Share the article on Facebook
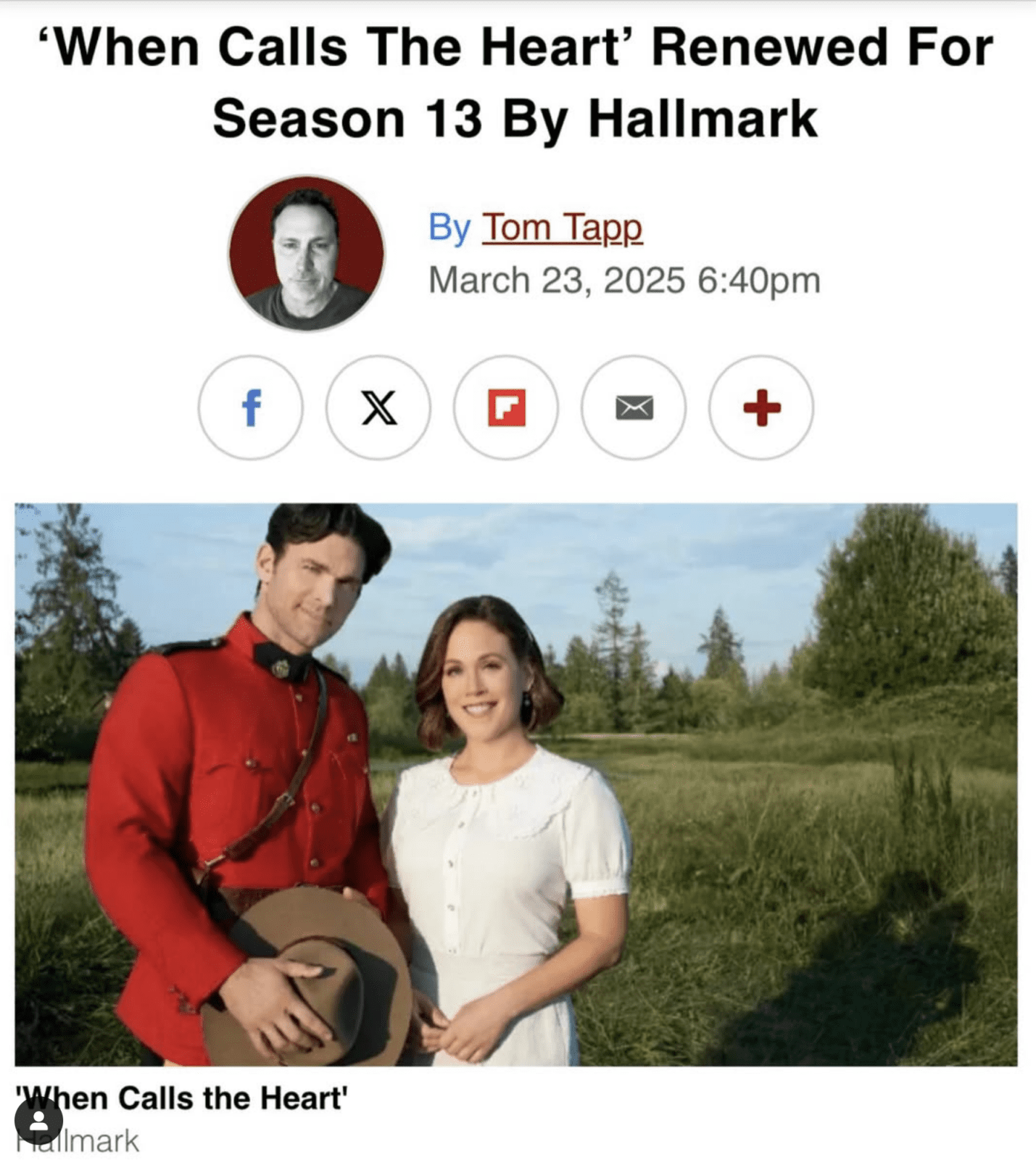 [251, 407]
